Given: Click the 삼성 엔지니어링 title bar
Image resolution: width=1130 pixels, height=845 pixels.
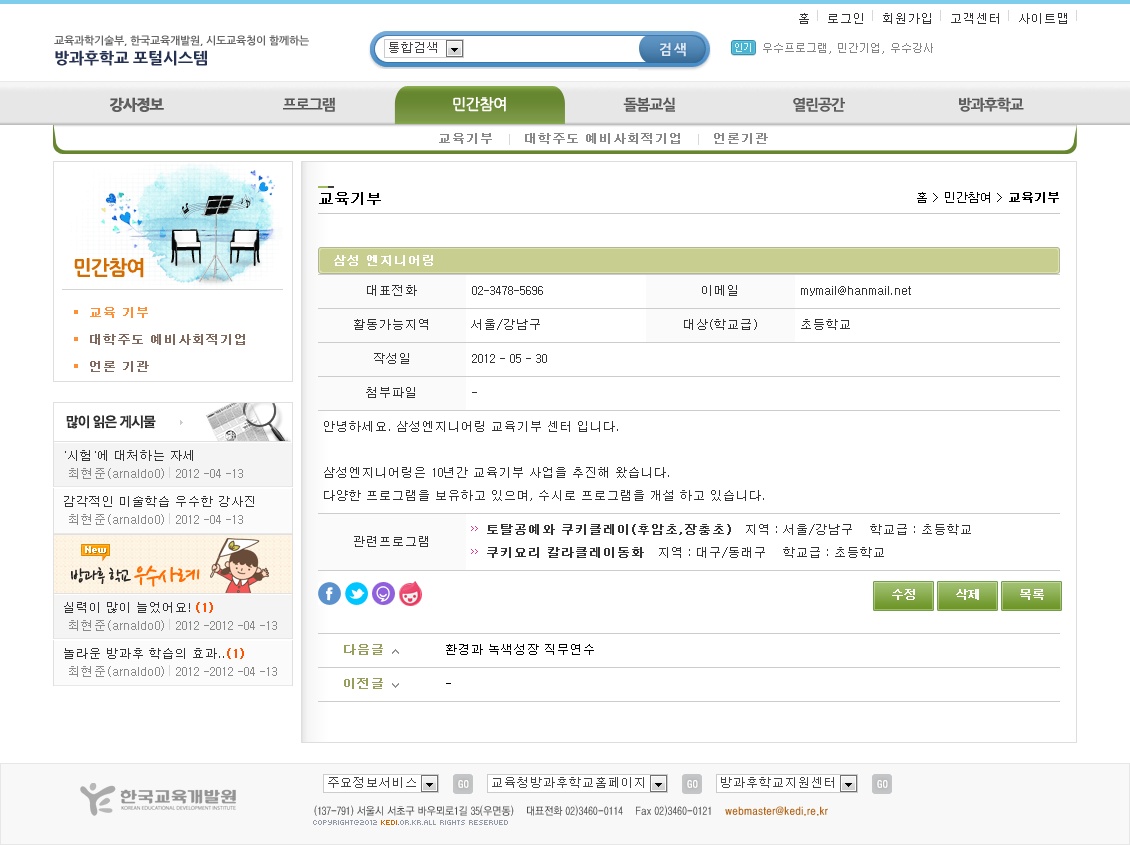Looking at the screenshot, I should point(689,261).
